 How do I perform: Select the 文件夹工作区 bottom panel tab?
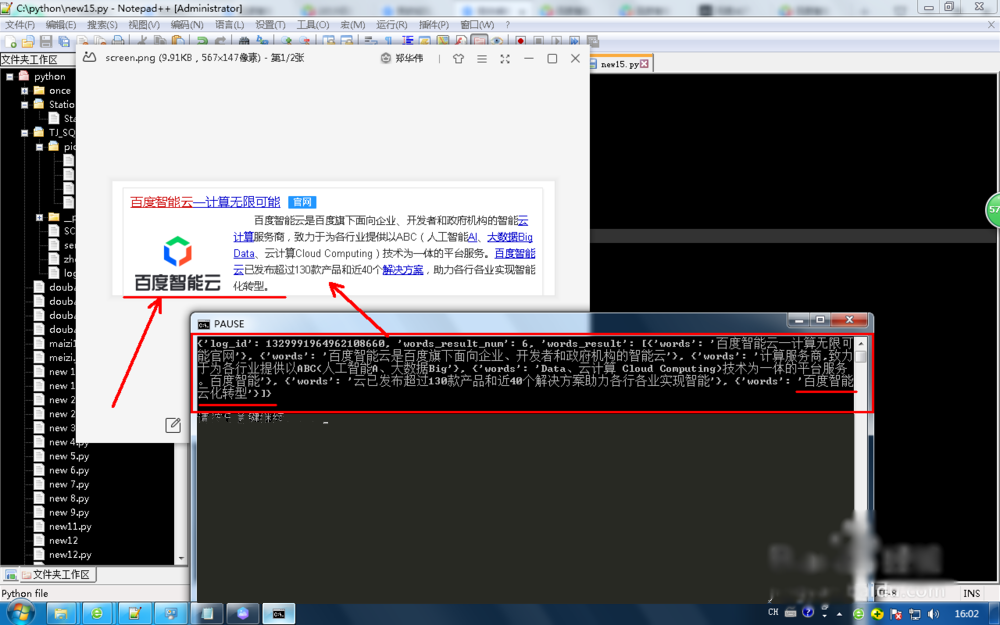point(57,575)
